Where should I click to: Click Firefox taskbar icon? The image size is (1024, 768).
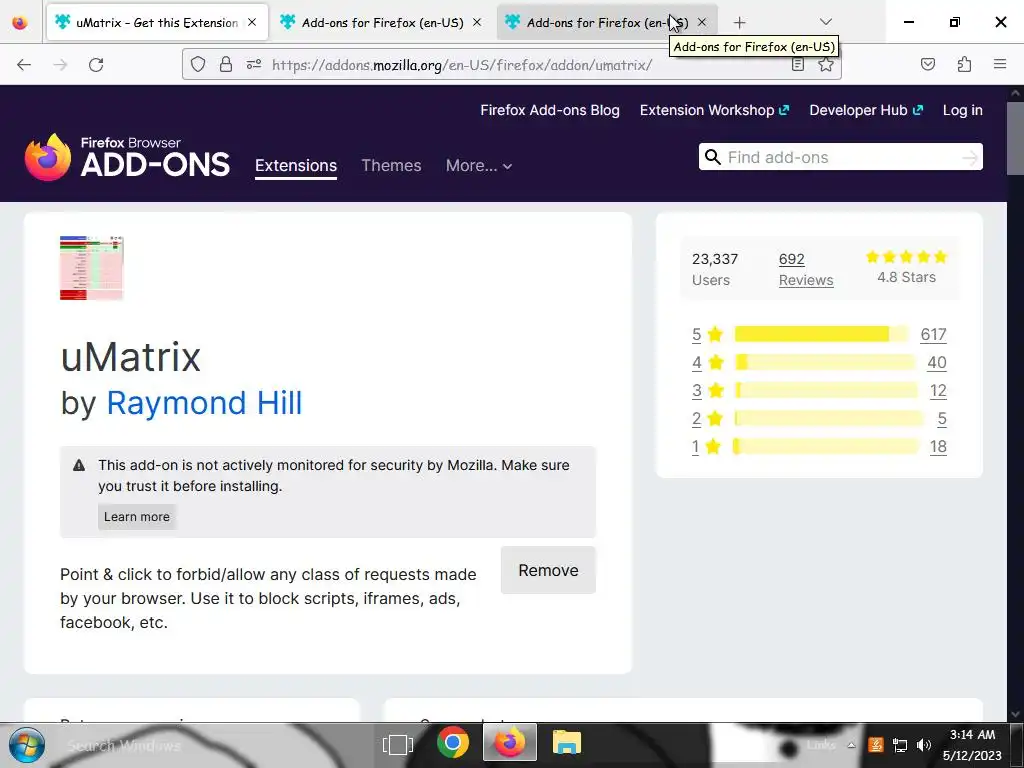[509, 743]
